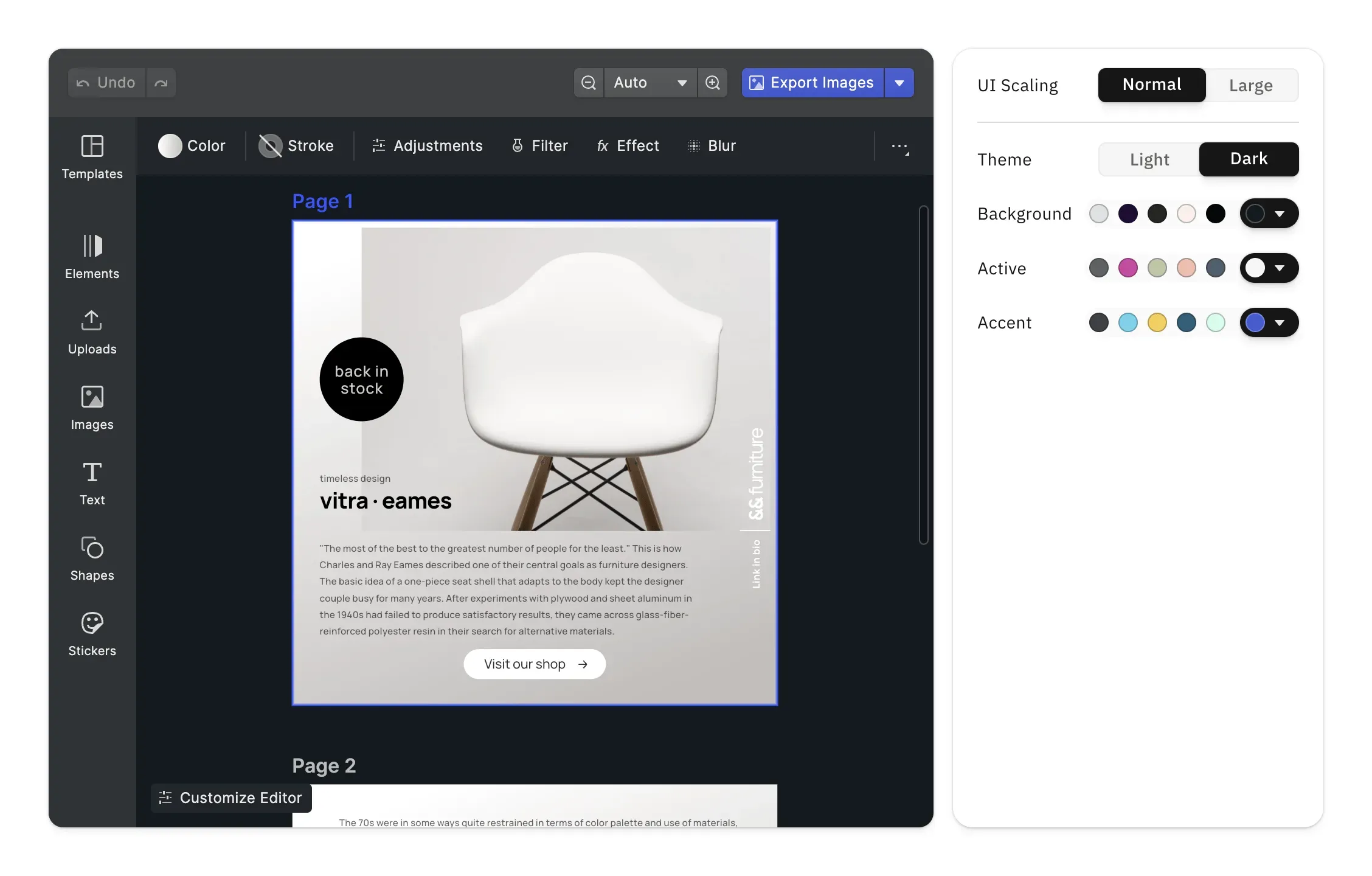Select the && furniture vertical text
Viewport: 1372px width, 876px height.
coord(756,473)
